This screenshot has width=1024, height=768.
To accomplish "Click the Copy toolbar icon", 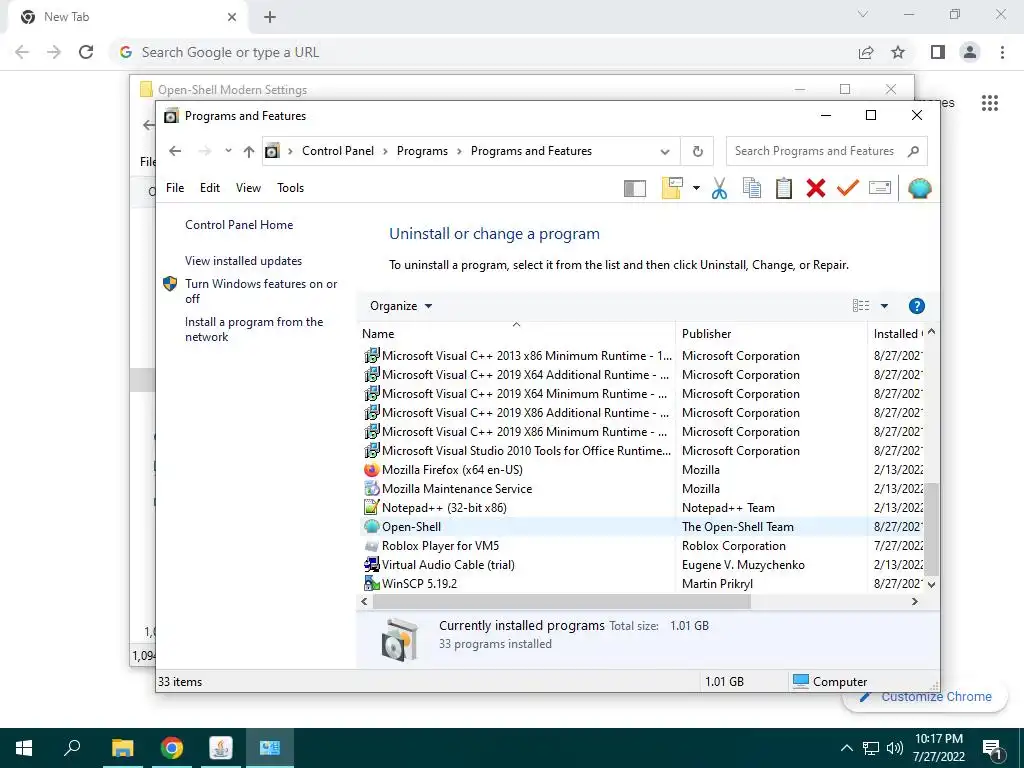I will pos(752,189).
